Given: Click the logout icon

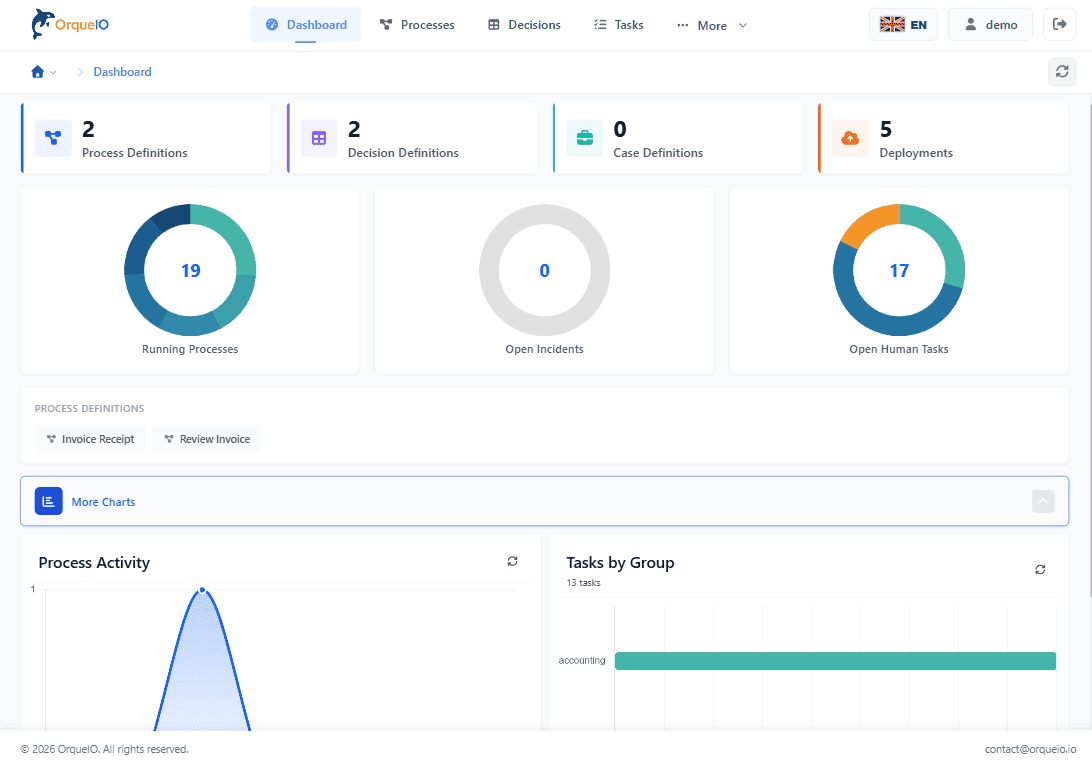Looking at the screenshot, I should coord(1059,24).
